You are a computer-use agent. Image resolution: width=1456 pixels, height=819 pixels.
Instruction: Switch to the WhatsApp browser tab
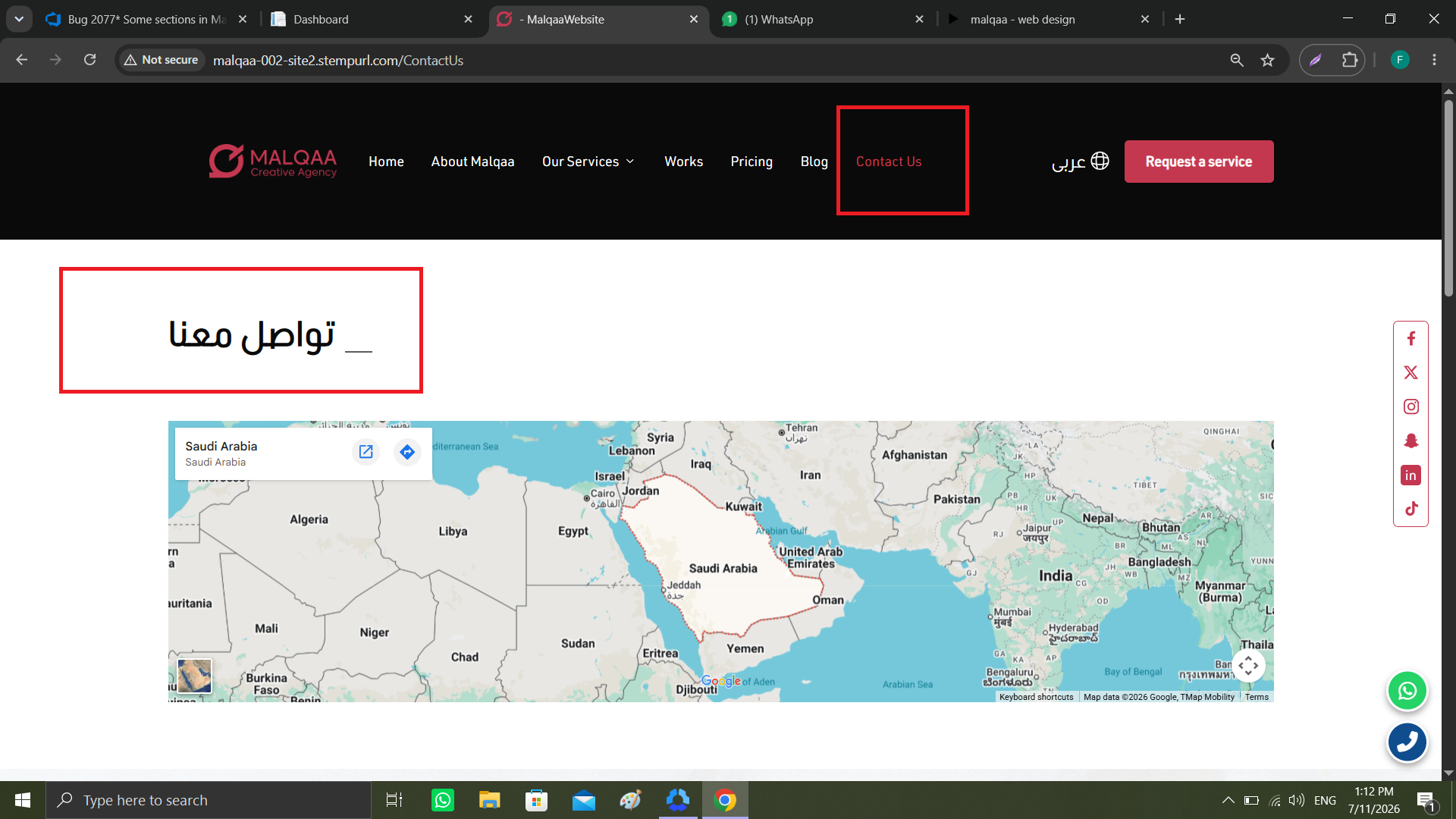click(823, 19)
